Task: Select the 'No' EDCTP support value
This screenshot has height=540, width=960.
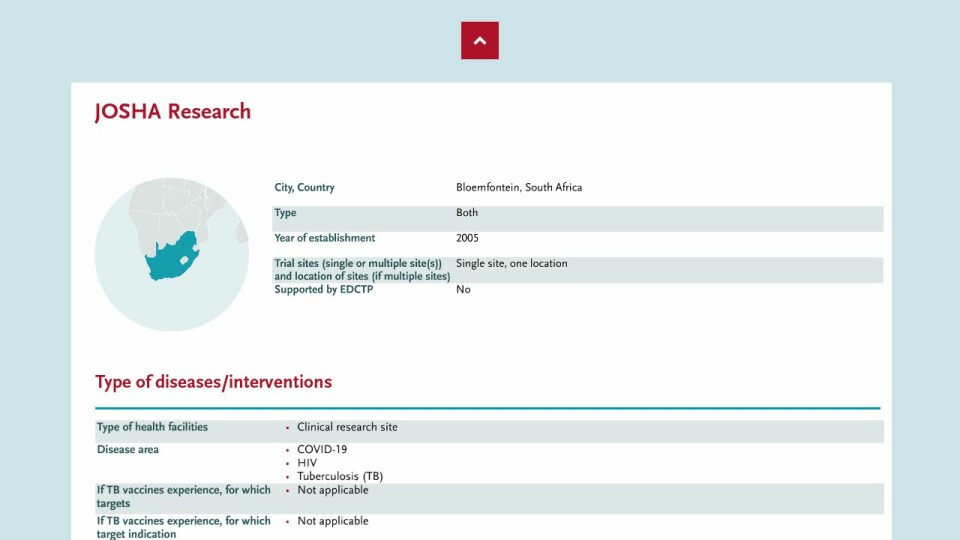Action: click(463, 290)
